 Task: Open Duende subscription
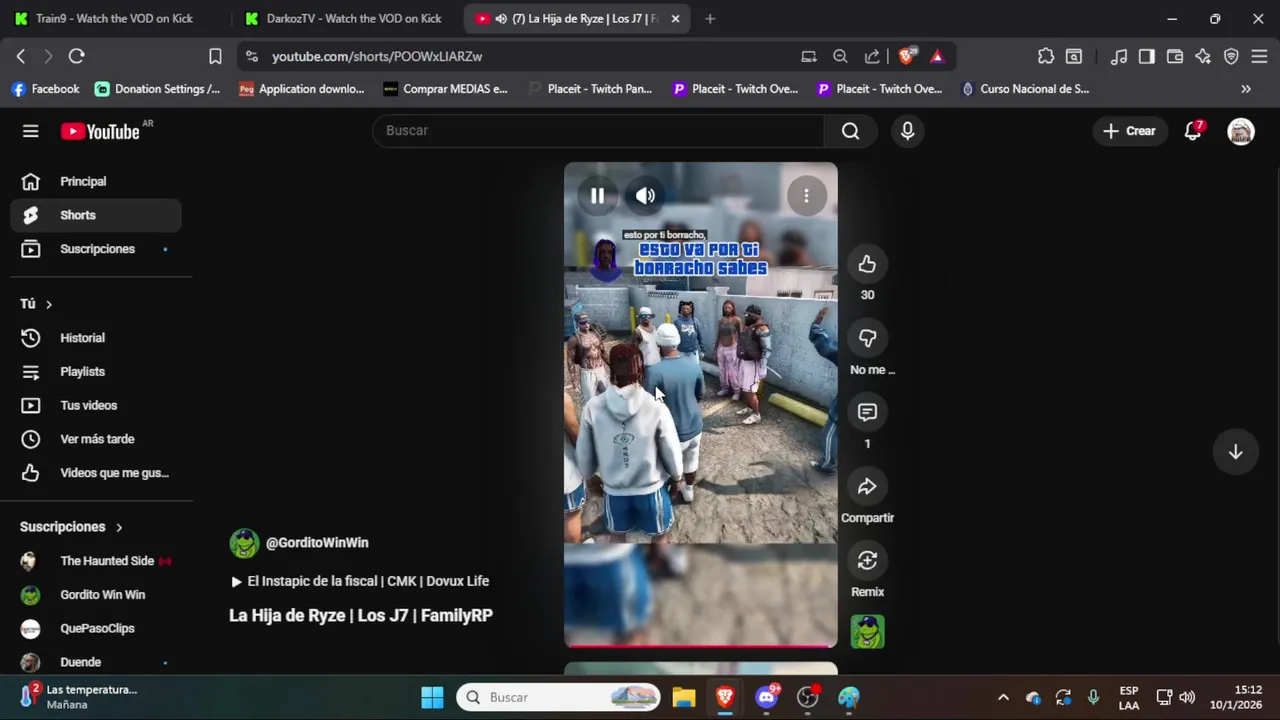[x=96, y=662]
